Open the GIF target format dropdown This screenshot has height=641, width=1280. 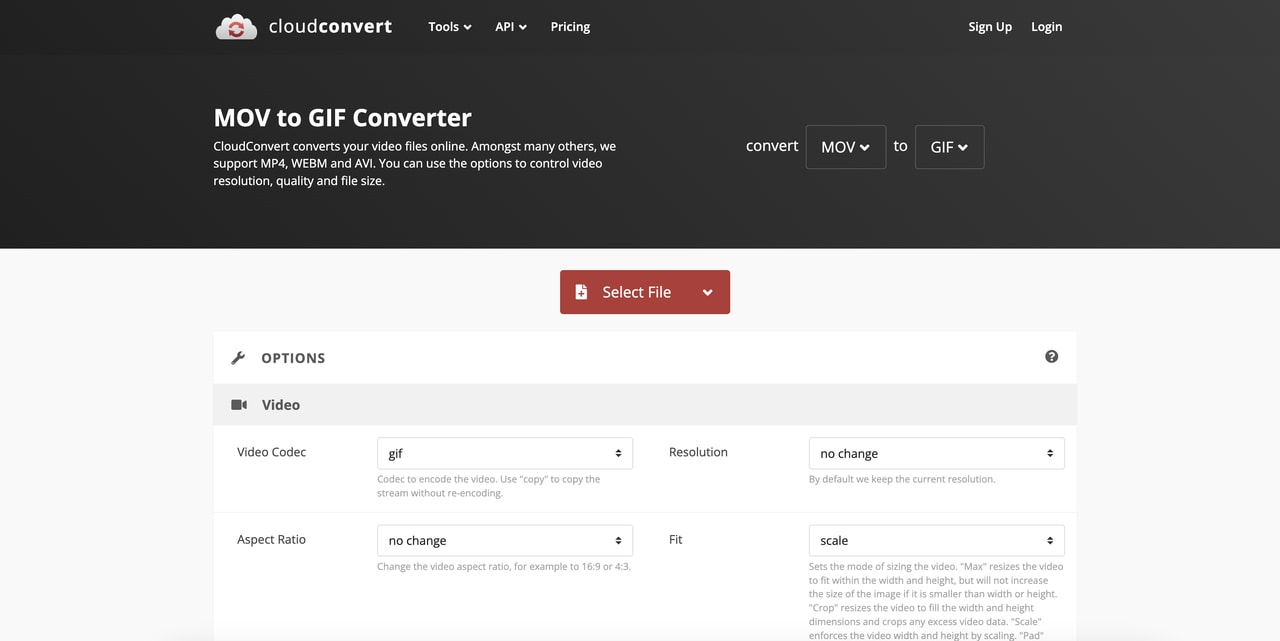(949, 147)
